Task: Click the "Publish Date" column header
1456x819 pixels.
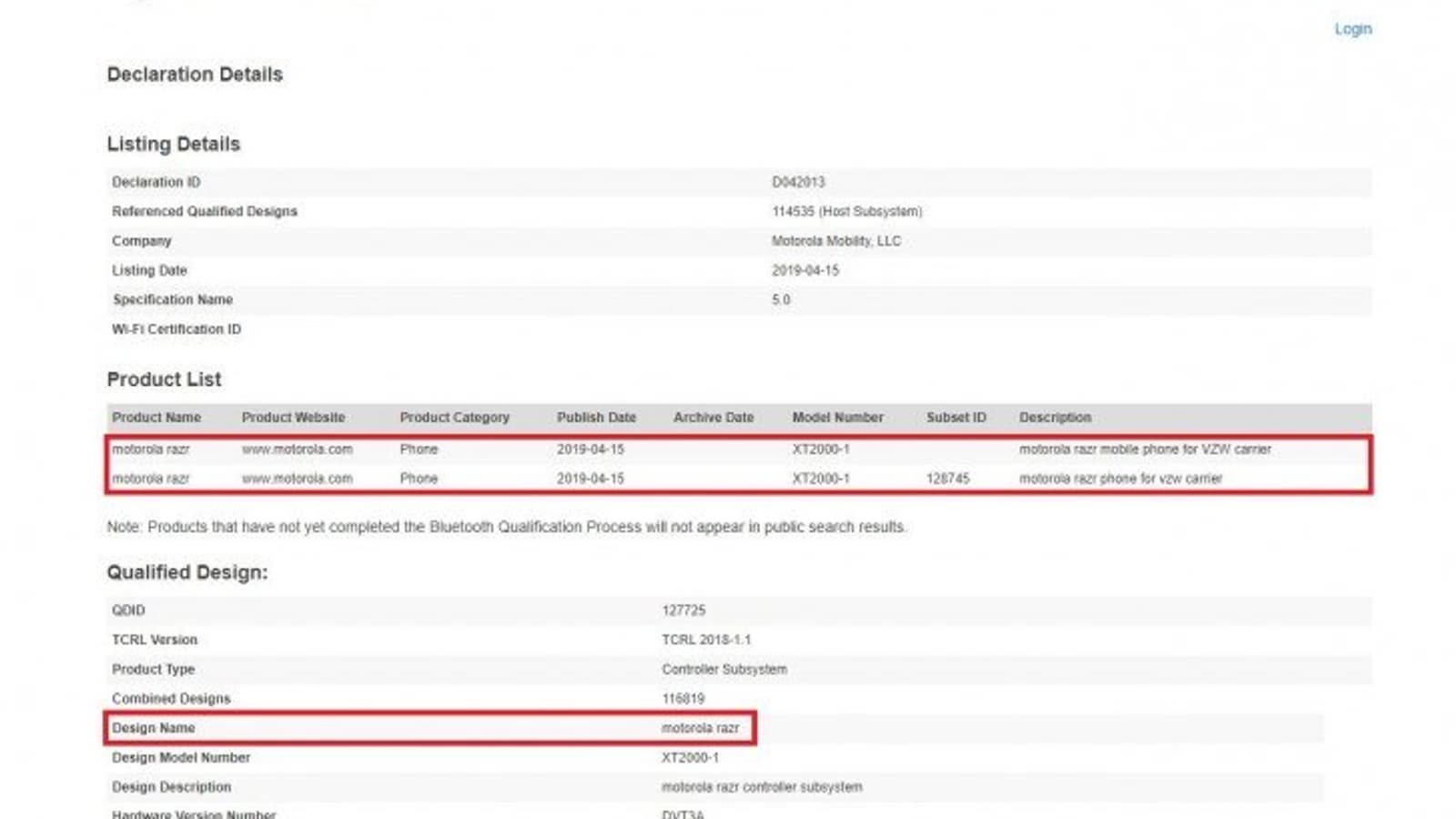Action: pyautogui.click(x=597, y=418)
